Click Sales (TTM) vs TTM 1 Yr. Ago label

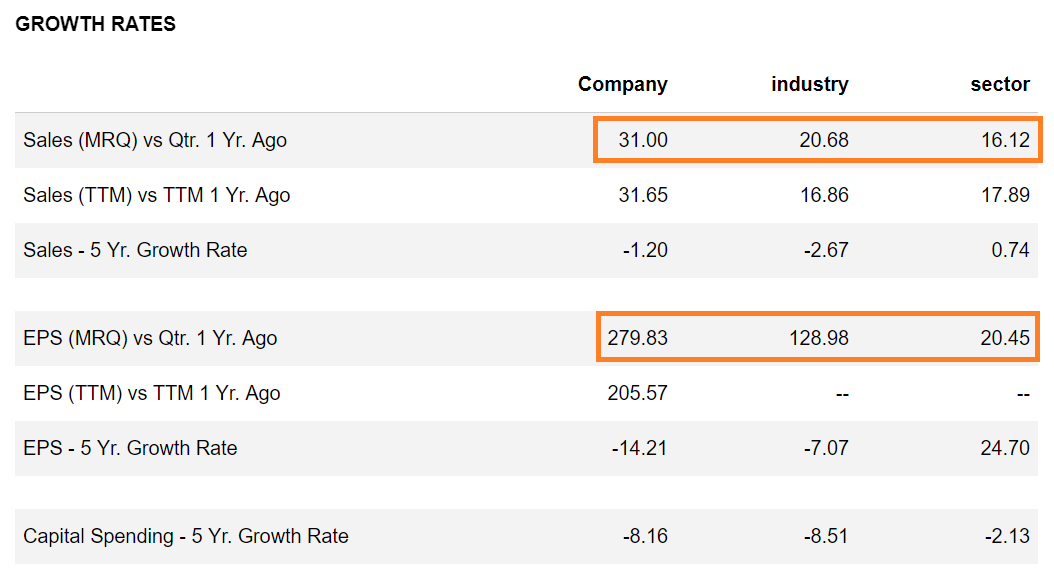(x=157, y=196)
